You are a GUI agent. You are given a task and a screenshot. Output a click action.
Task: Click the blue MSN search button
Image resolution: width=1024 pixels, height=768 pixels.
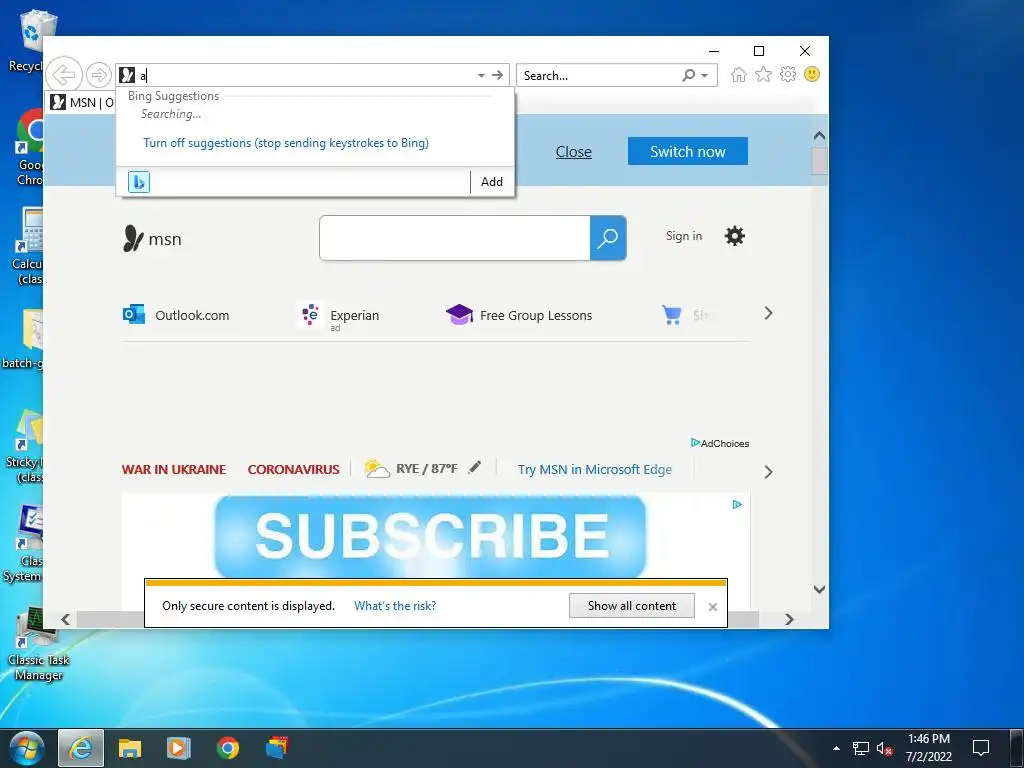click(x=608, y=238)
